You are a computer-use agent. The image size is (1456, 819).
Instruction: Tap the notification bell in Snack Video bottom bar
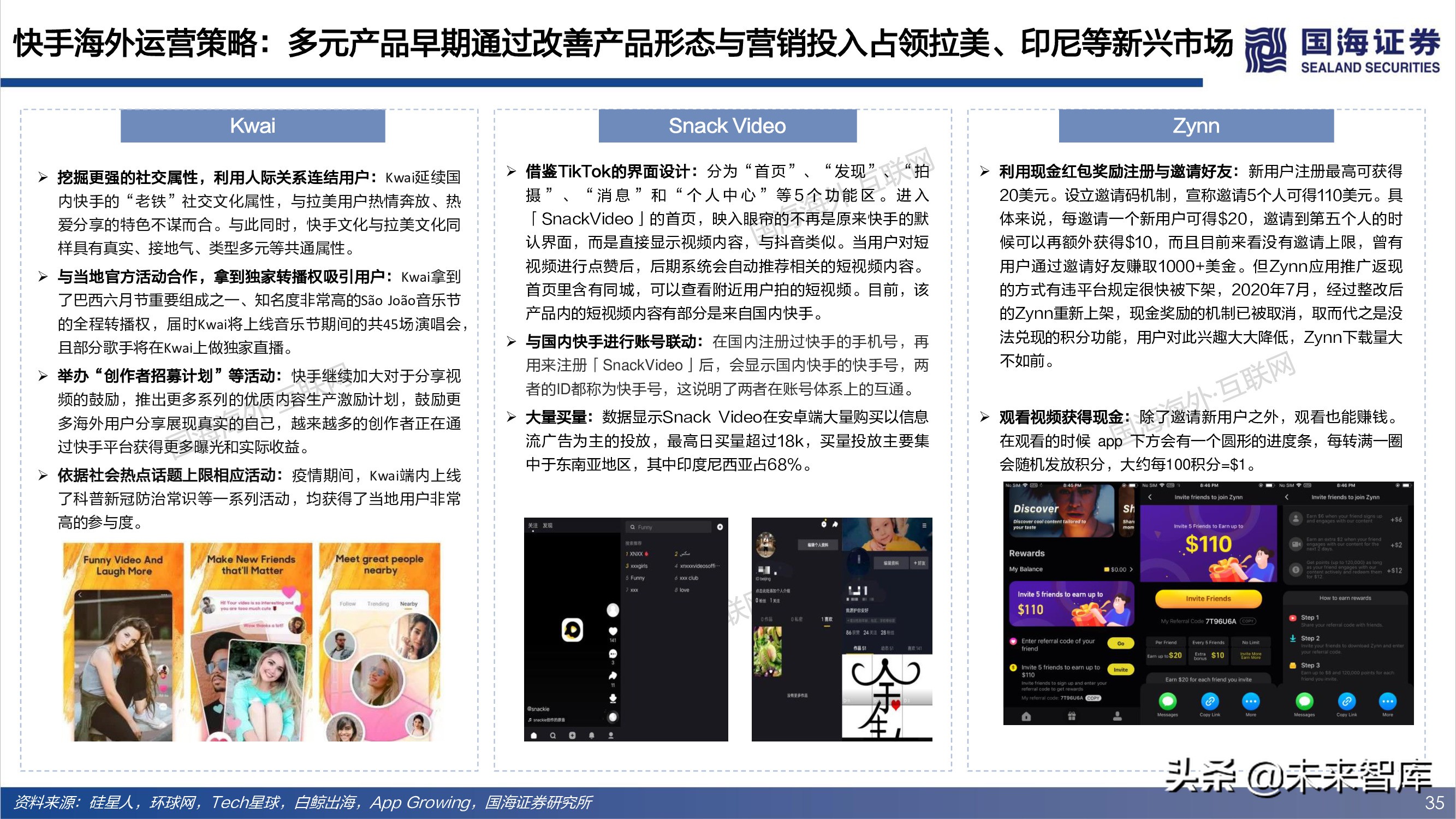[x=592, y=736]
